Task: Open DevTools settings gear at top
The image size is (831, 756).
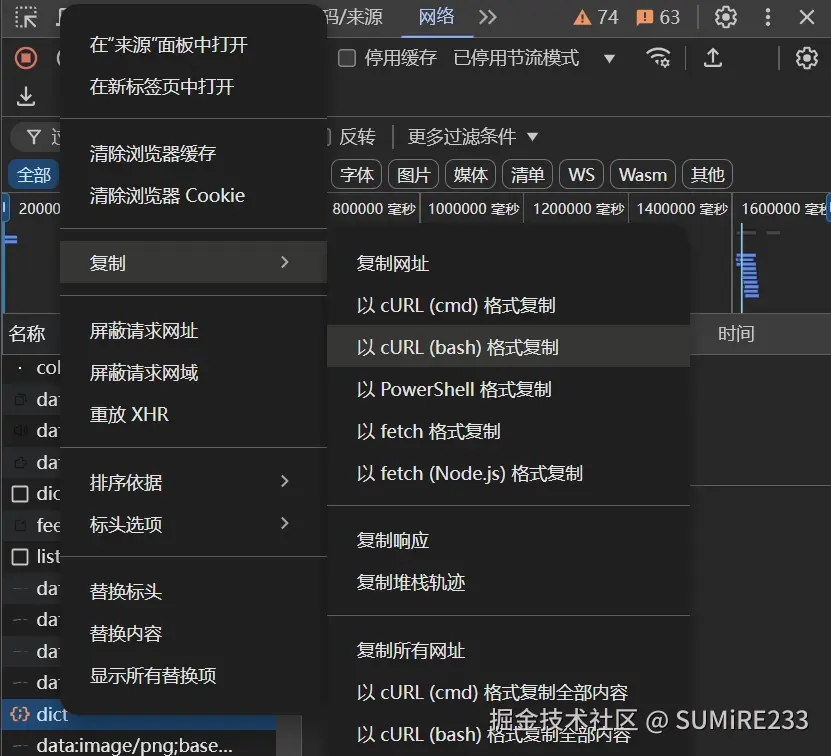Action: point(726,17)
